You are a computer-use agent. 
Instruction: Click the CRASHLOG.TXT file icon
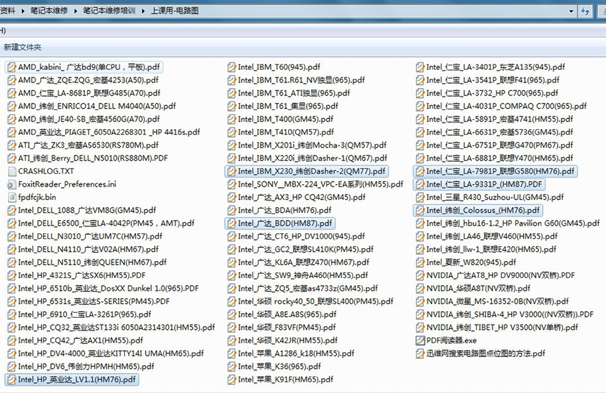tap(12, 171)
